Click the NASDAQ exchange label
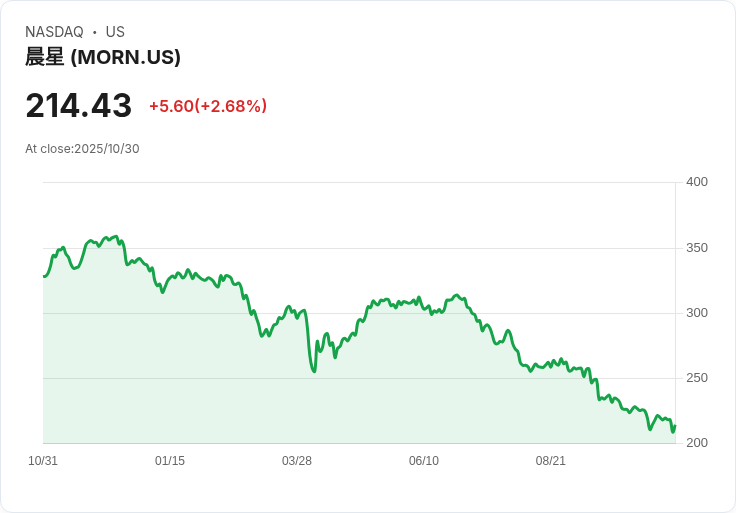Image resolution: width=736 pixels, height=513 pixels. pyautogui.click(x=54, y=32)
